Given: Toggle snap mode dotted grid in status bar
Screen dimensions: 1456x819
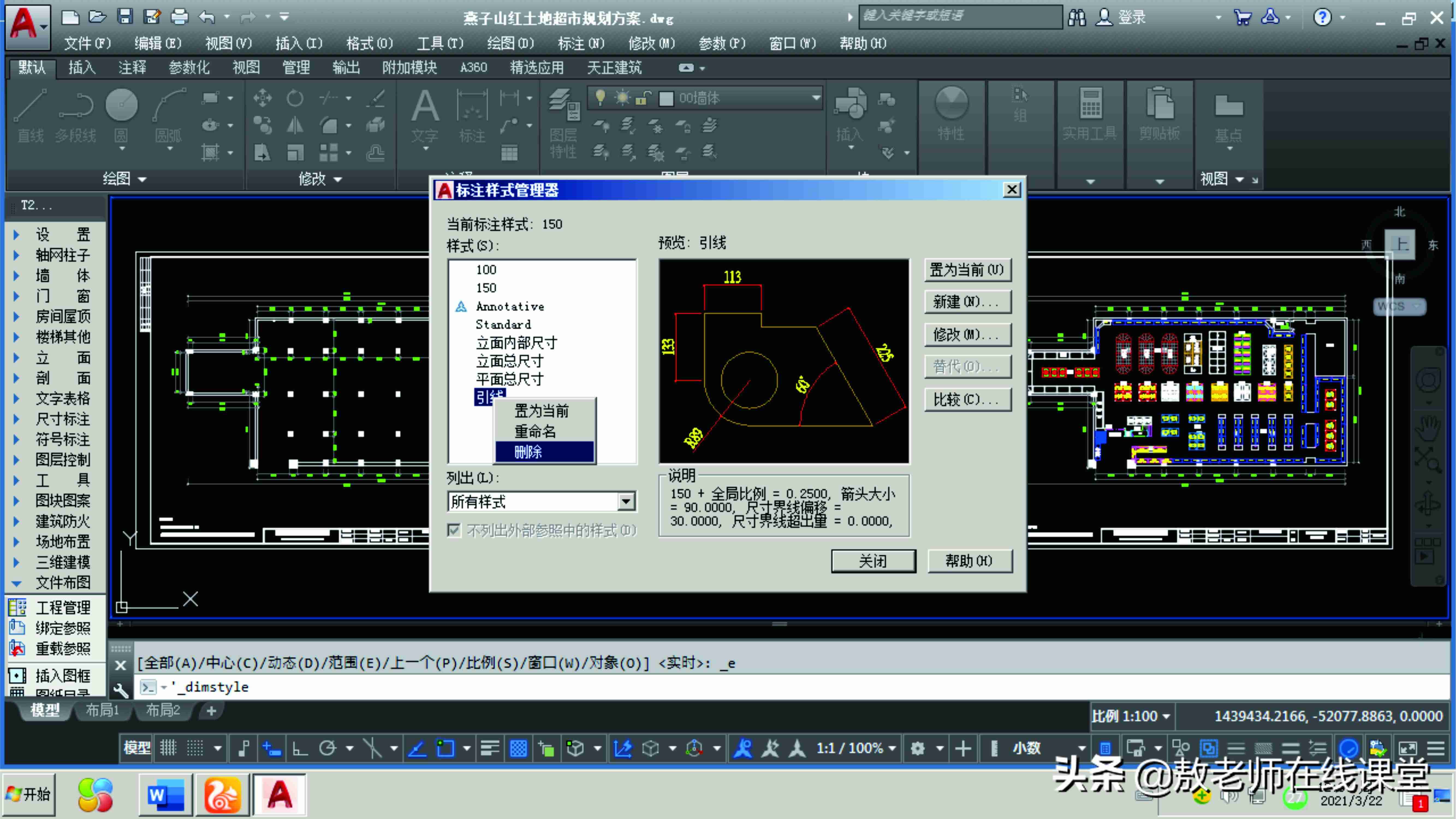Looking at the screenshot, I should [x=195, y=748].
